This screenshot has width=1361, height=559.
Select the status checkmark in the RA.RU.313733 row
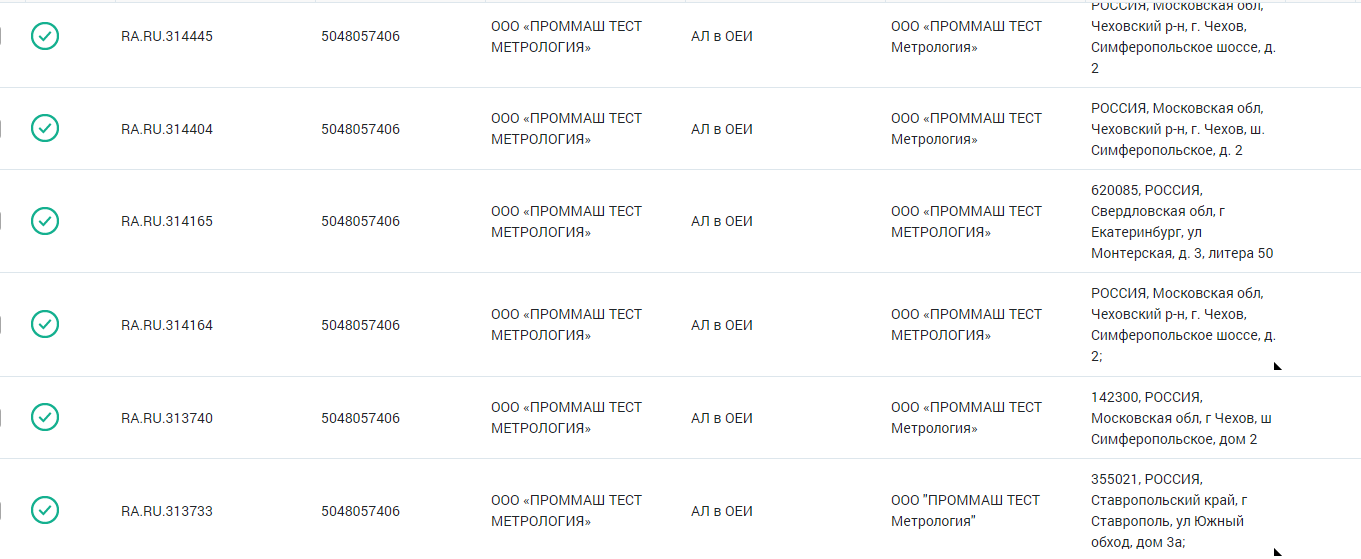[45, 510]
